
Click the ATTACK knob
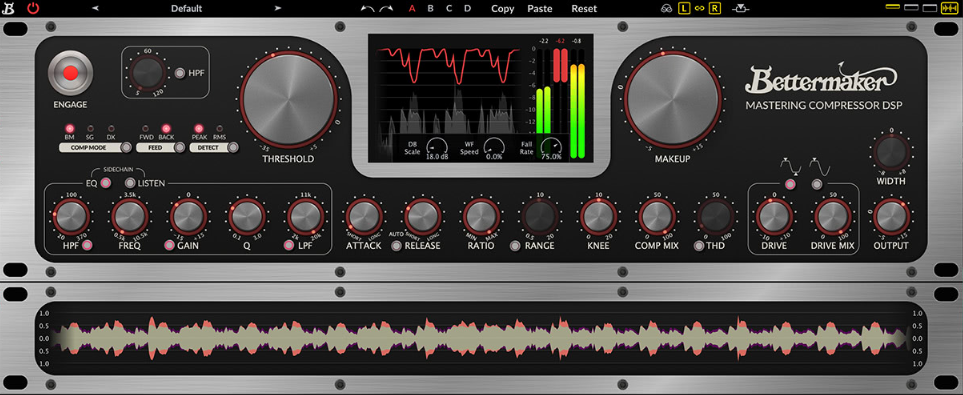pos(364,216)
